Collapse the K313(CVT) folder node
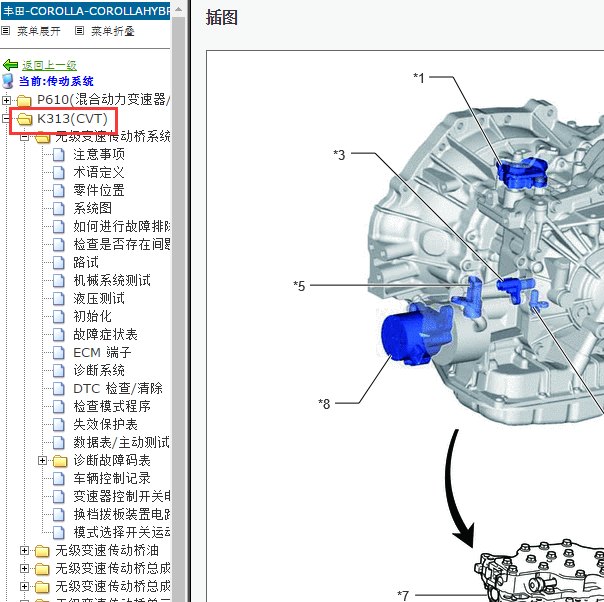604x602 pixels. 6,118
